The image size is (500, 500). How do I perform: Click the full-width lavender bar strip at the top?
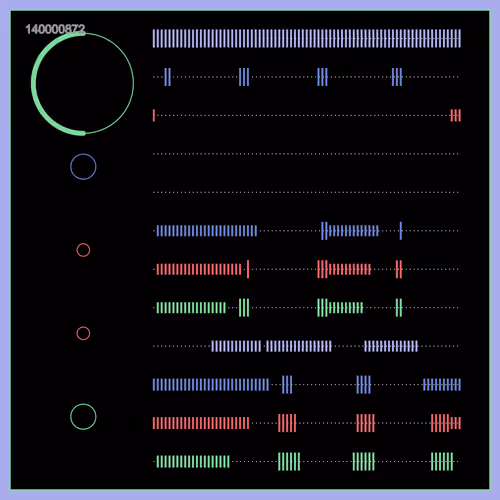(x=307, y=38)
